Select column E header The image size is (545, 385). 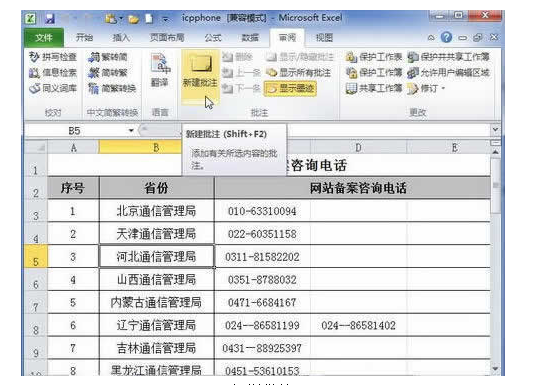[x=454, y=148]
